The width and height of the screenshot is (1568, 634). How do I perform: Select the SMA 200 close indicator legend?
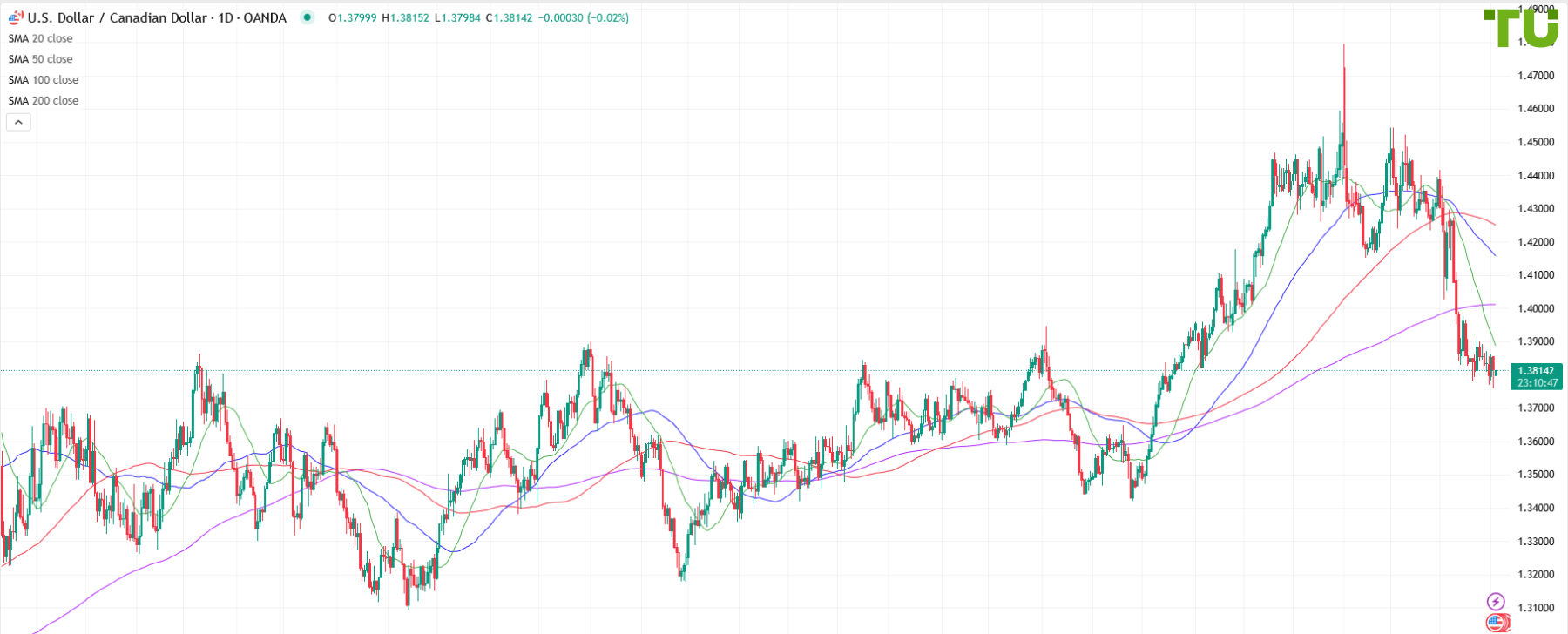(x=44, y=101)
